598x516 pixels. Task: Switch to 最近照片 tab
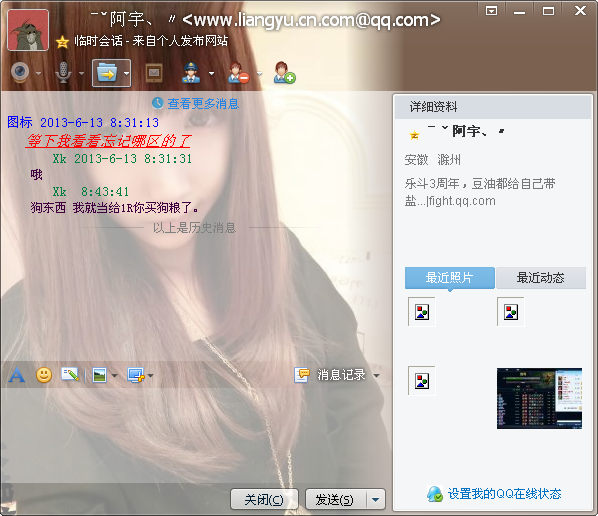click(450, 278)
